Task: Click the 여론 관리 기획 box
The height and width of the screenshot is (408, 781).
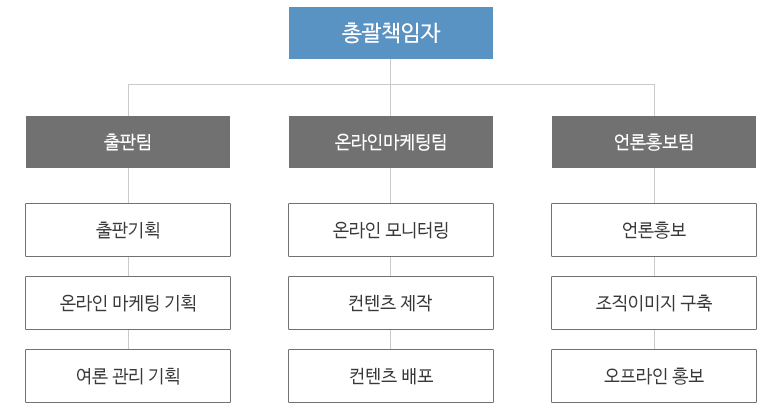Action: 128,376
